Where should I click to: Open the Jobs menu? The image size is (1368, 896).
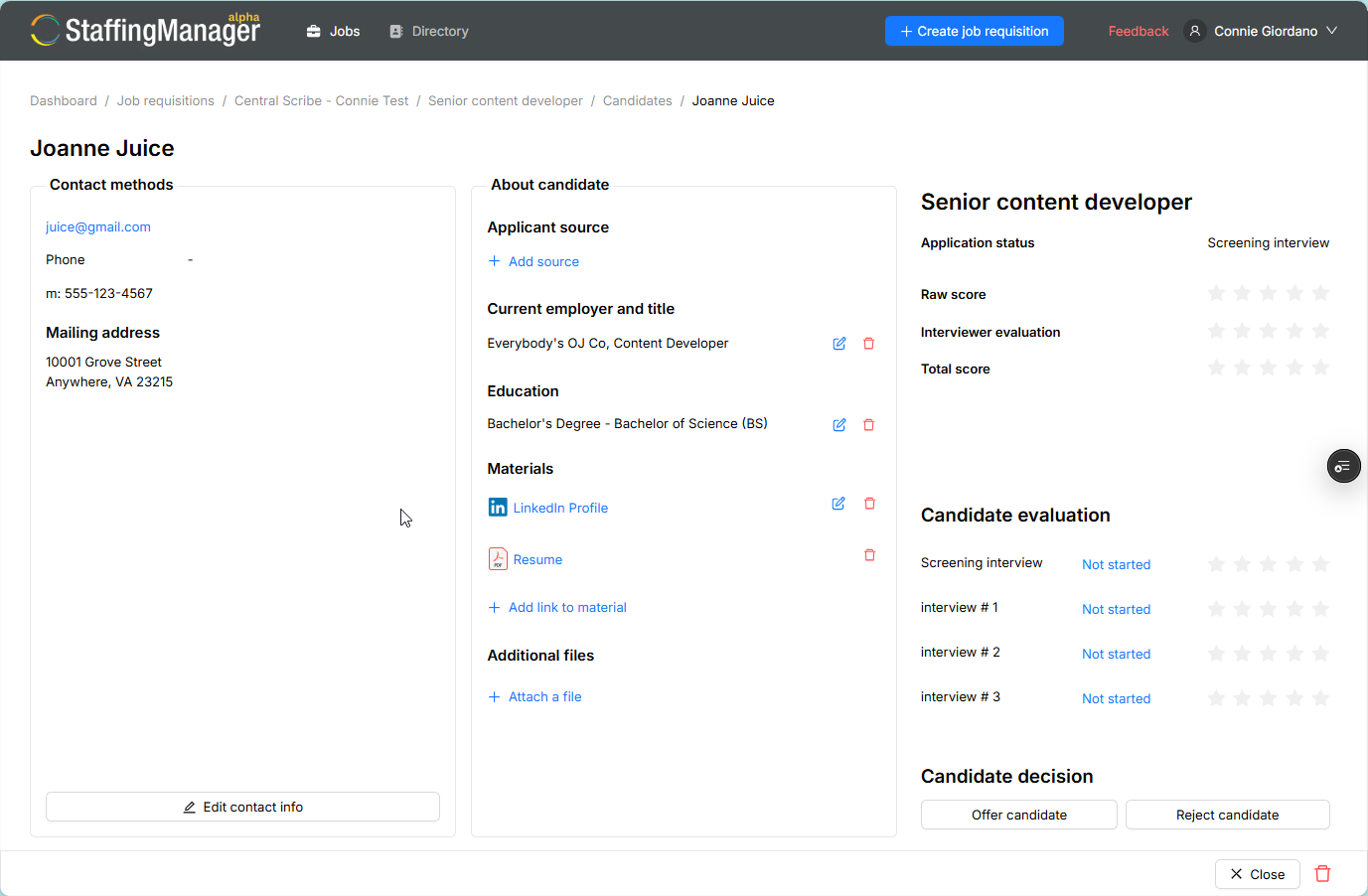point(333,31)
